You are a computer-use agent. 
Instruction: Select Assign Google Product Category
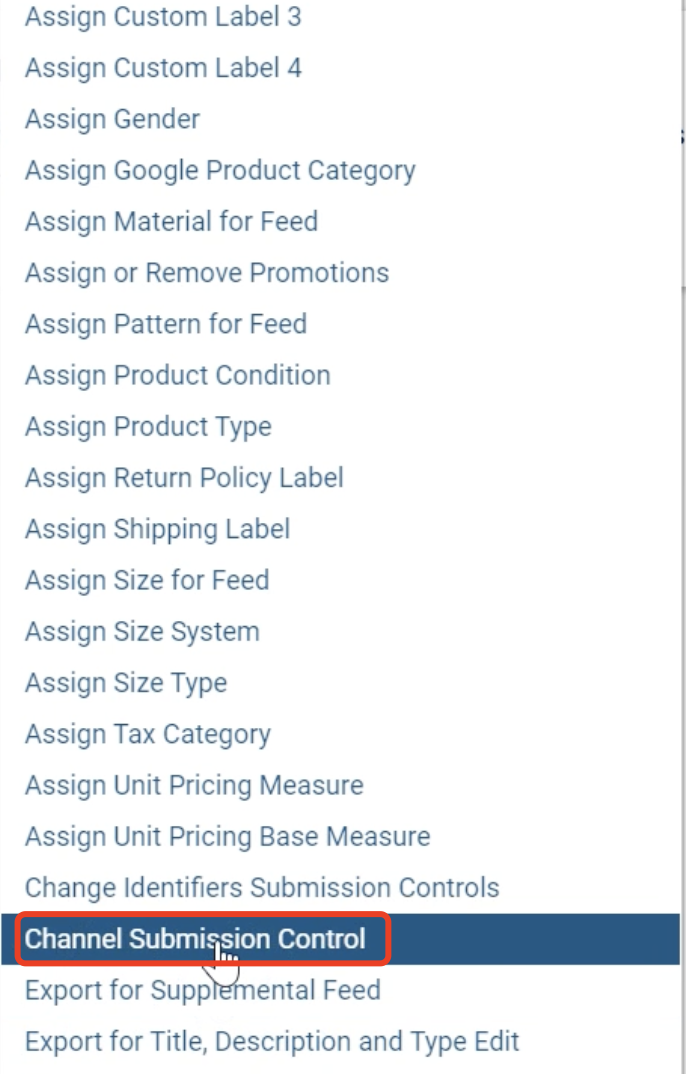click(220, 170)
